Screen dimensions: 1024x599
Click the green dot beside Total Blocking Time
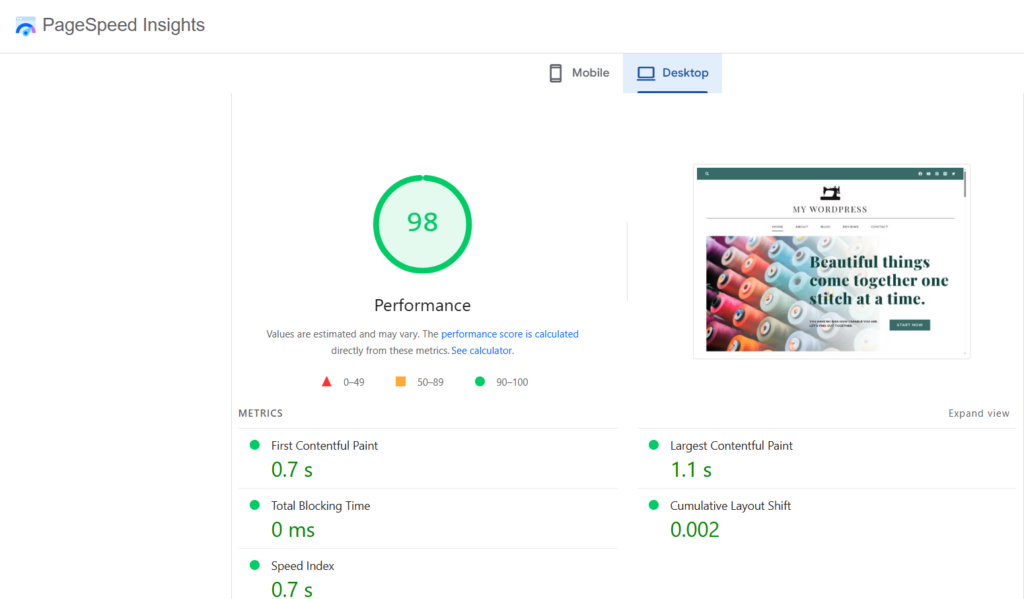coord(255,505)
